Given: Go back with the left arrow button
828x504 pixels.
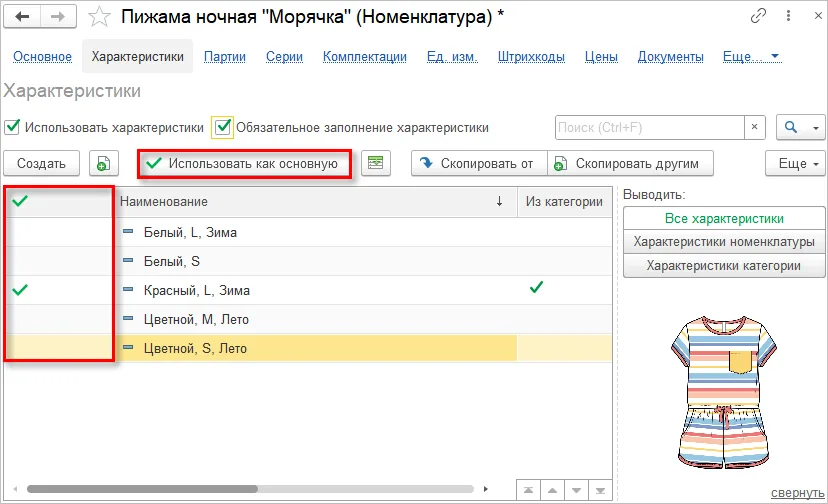Looking at the screenshot, I should 22,16.
